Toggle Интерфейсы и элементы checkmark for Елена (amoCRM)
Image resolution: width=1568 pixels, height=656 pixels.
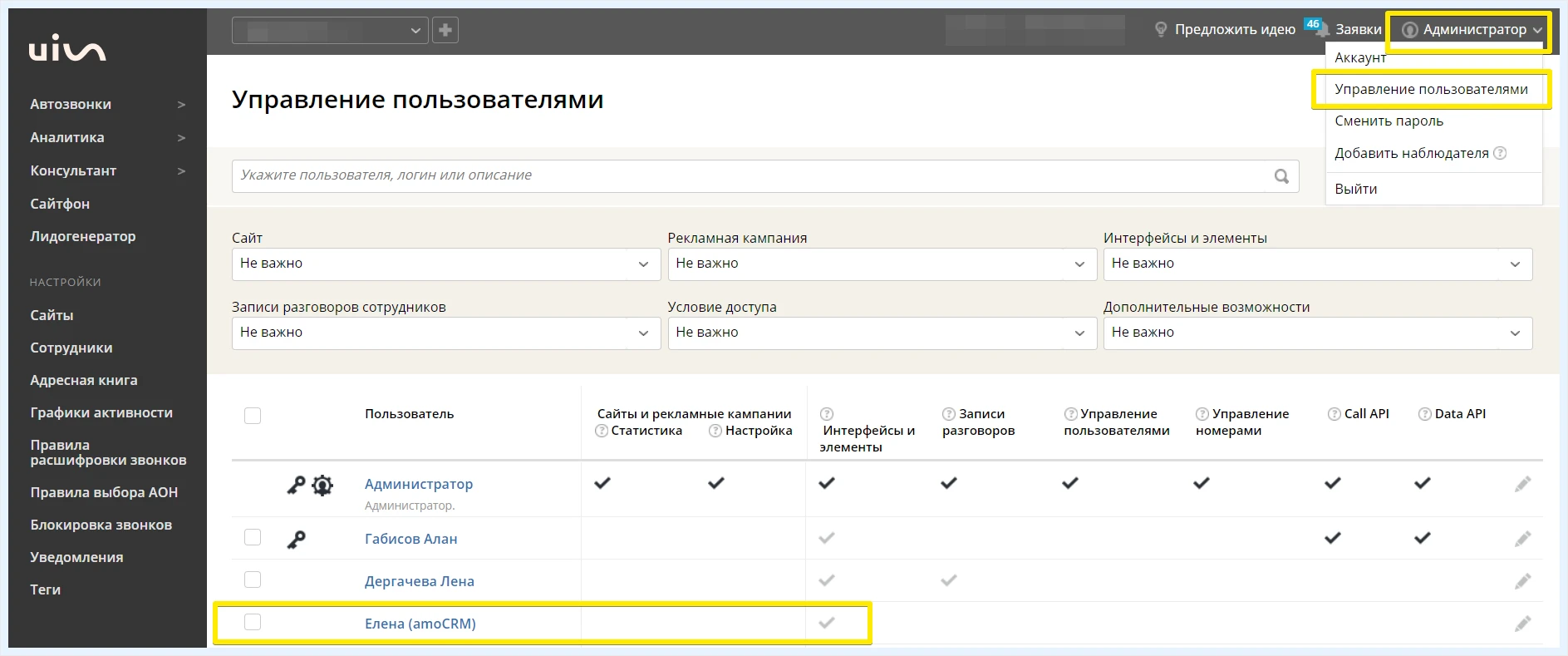[827, 623]
